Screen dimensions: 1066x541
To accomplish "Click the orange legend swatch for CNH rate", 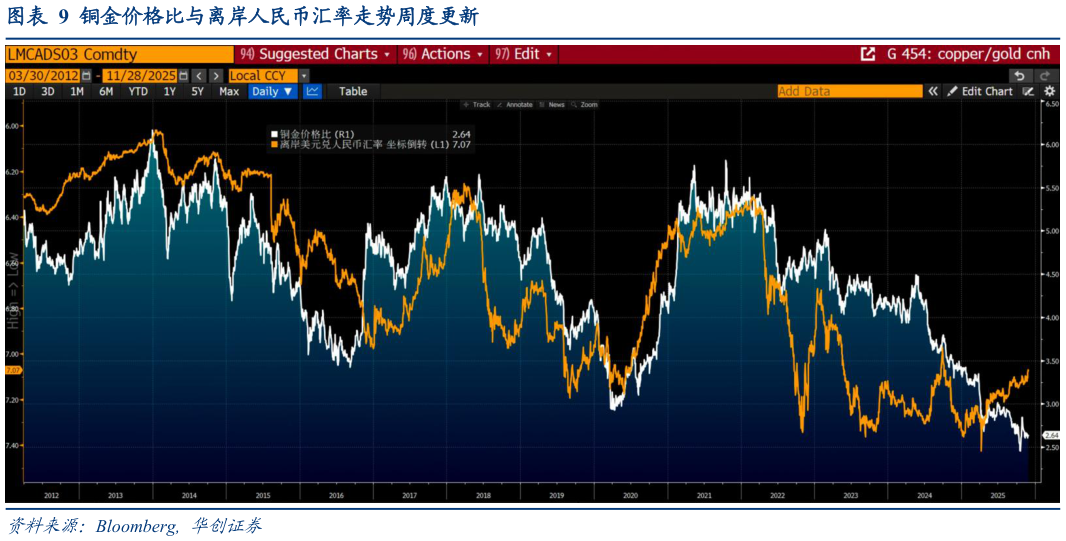I will 274,145.
